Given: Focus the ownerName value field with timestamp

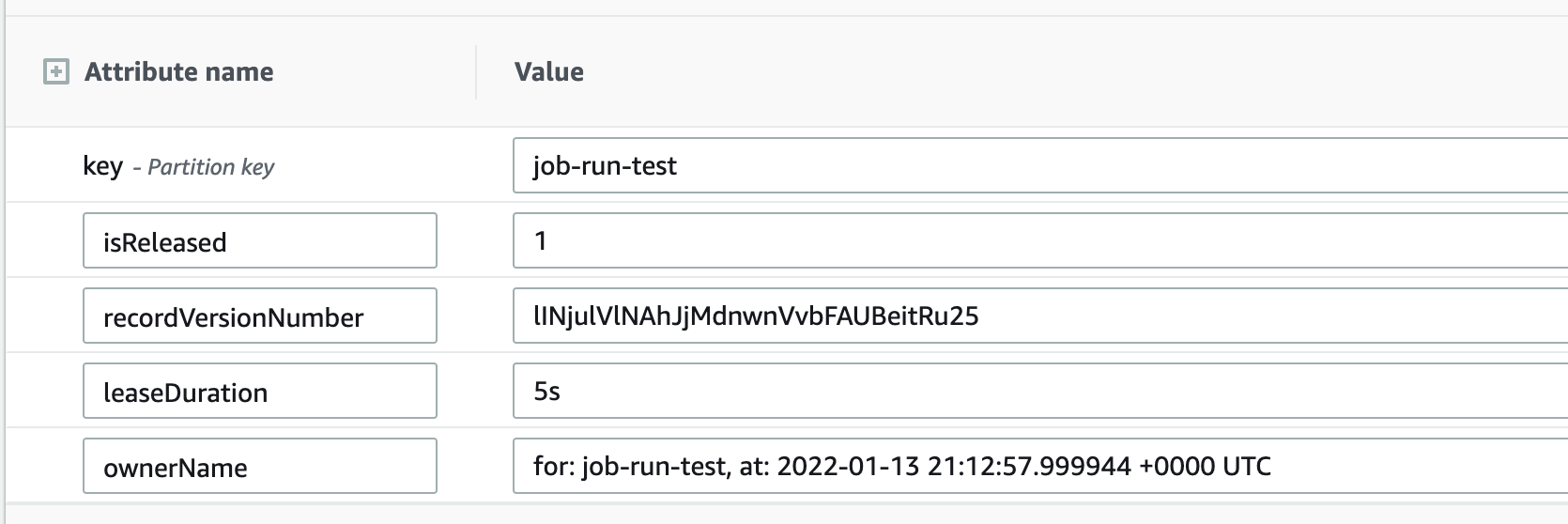Looking at the screenshot, I should (1040, 466).
